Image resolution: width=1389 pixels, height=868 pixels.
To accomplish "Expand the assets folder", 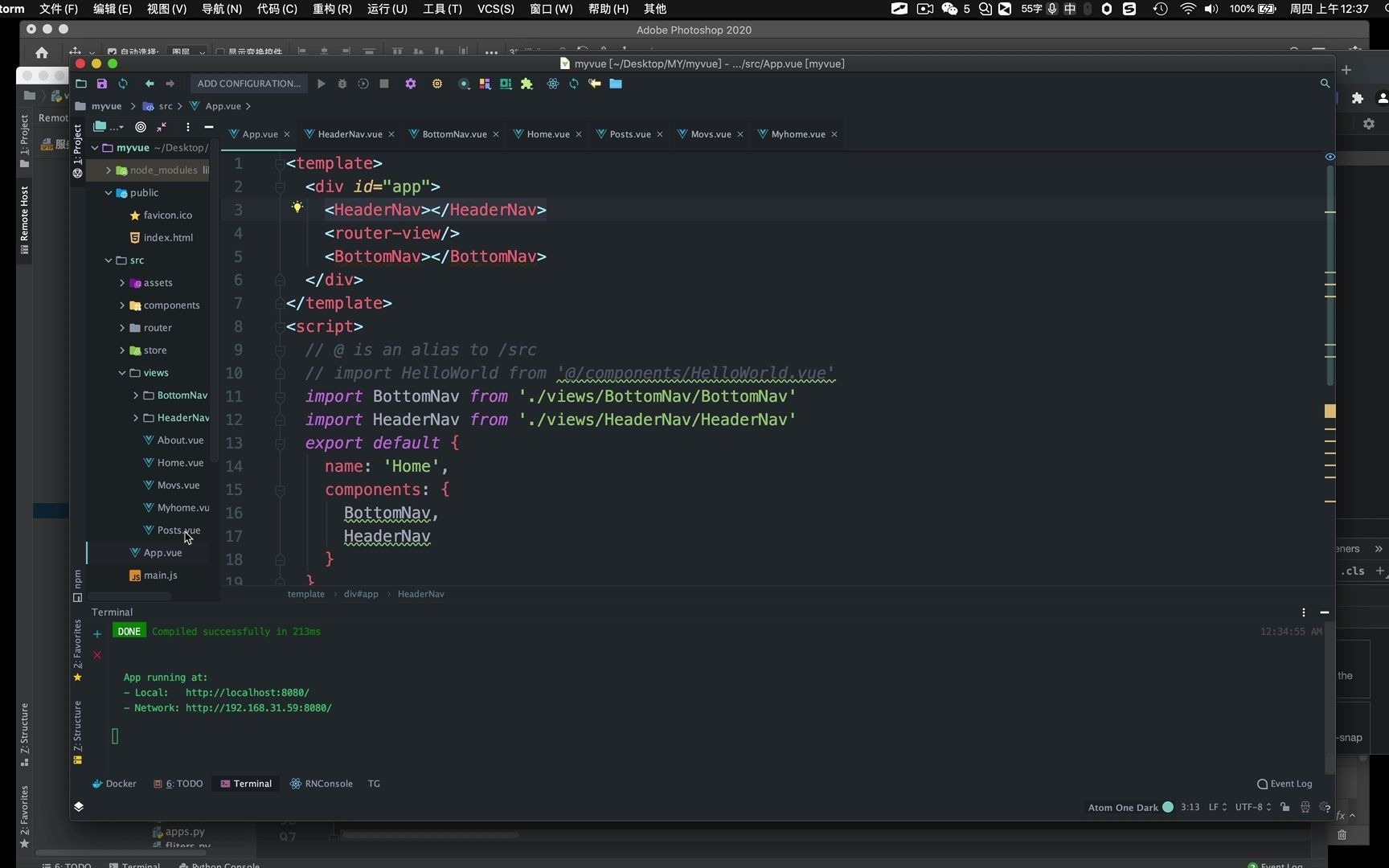I will [122, 283].
